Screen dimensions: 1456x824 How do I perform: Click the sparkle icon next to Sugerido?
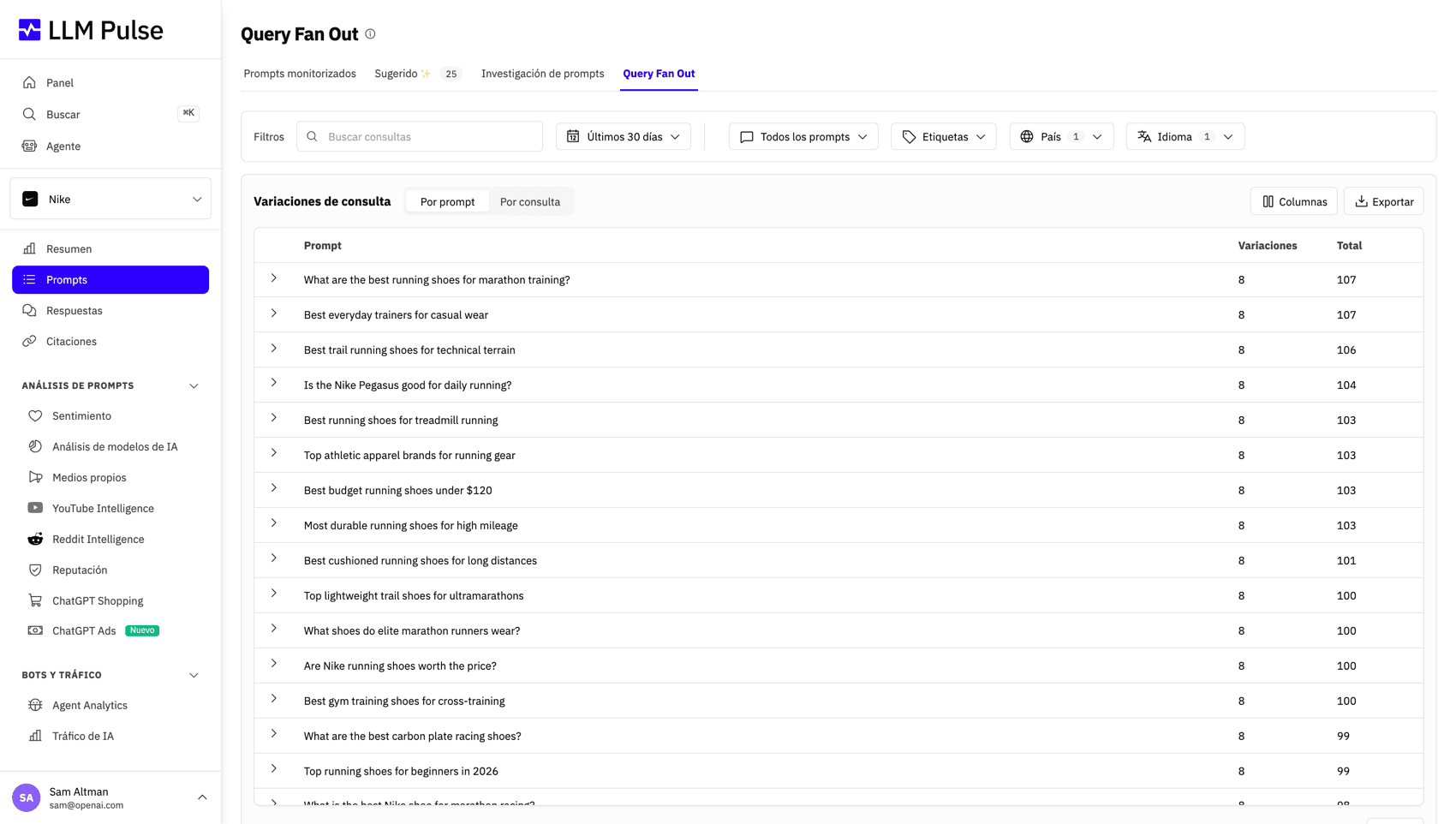pos(426,74)
